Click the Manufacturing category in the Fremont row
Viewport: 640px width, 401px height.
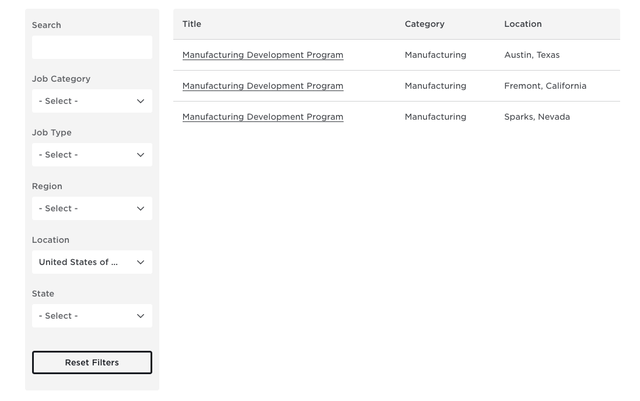click(435, 86)
